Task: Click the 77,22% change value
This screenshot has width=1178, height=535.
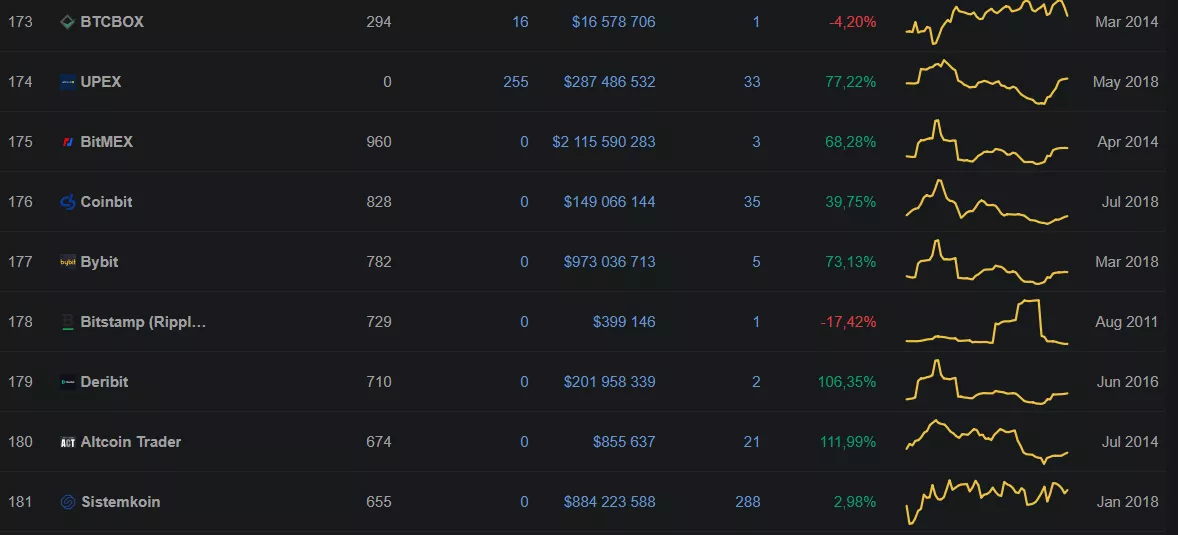Action: click(850, 82)
